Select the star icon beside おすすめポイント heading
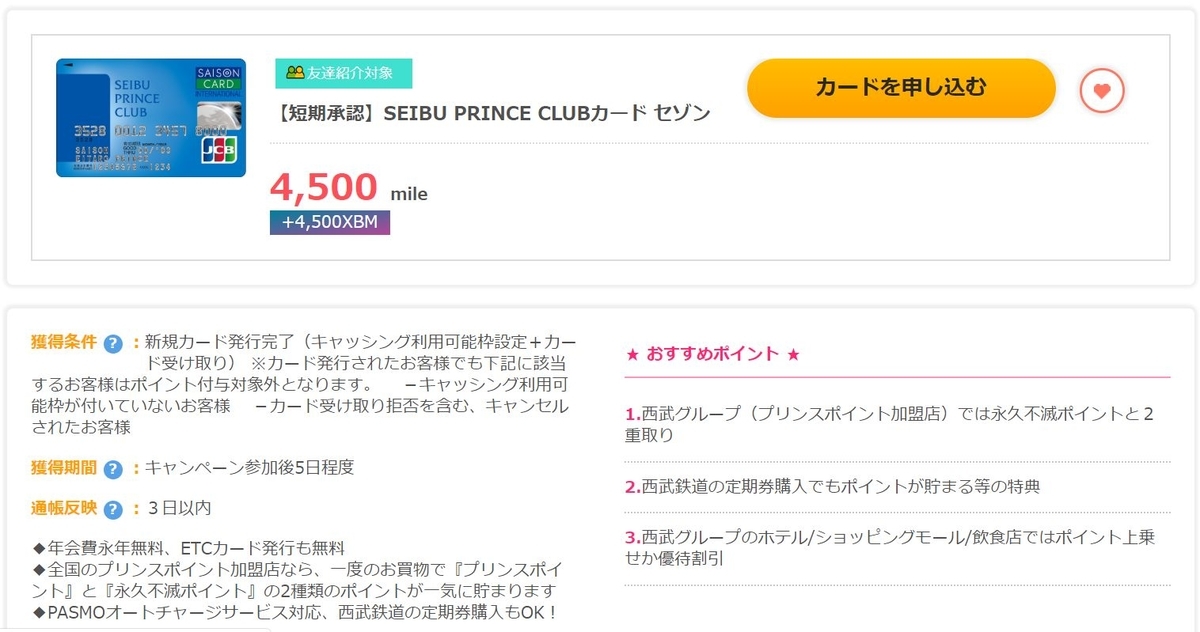This screenshot has height=632, width=1200. coord(633,352)
